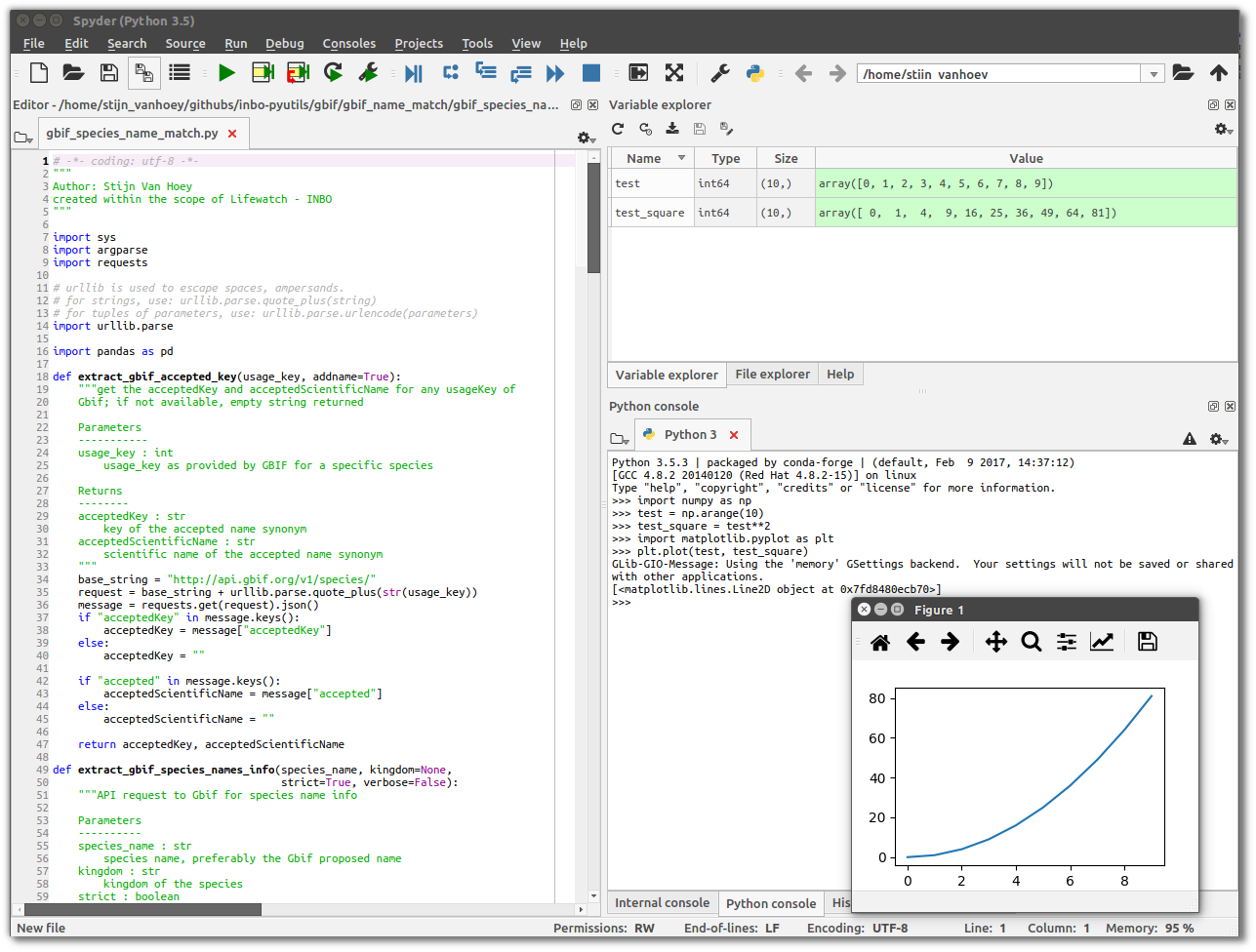Import data into Variable explorer

(x=672, y=129)
